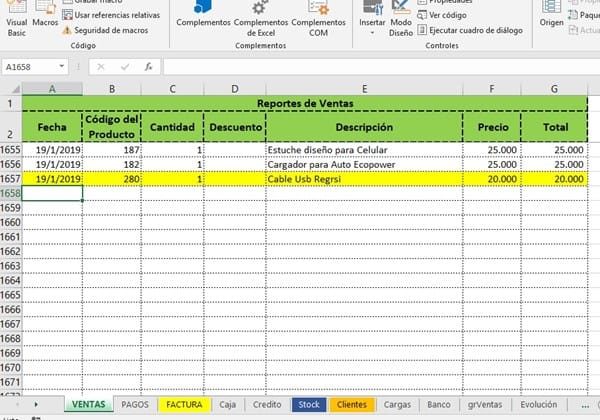Select cell Cargador para Auto Ecopower
Viewport: 600px width, 420px height.
click(x=364, y=164)
